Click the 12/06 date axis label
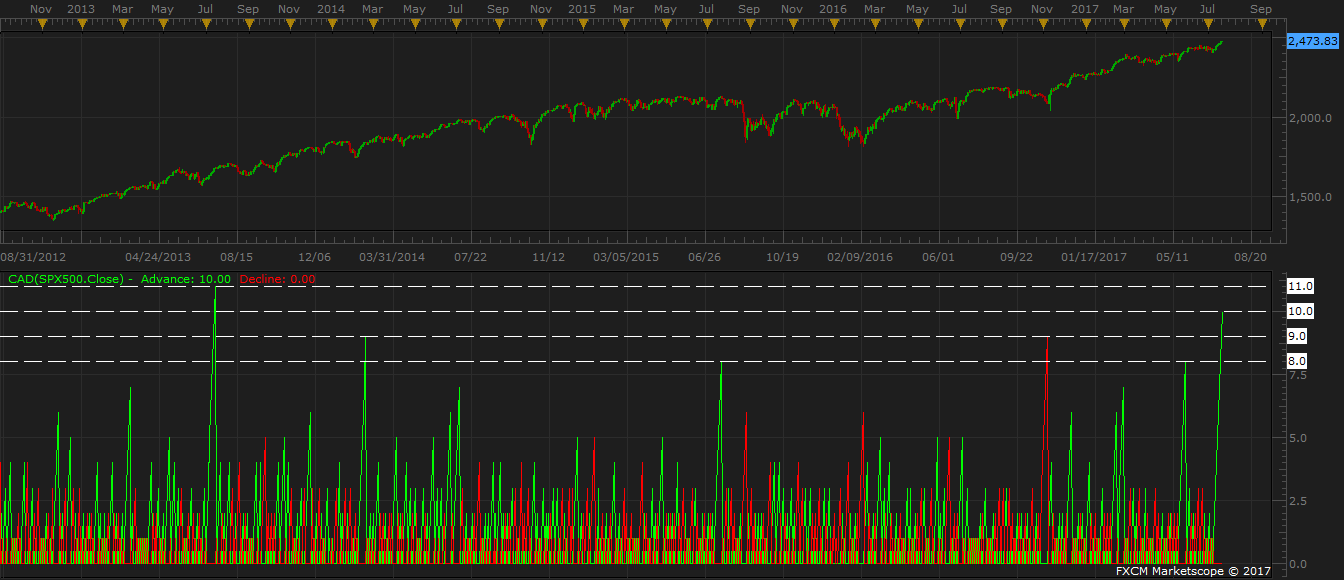 (x=314, y=257)
